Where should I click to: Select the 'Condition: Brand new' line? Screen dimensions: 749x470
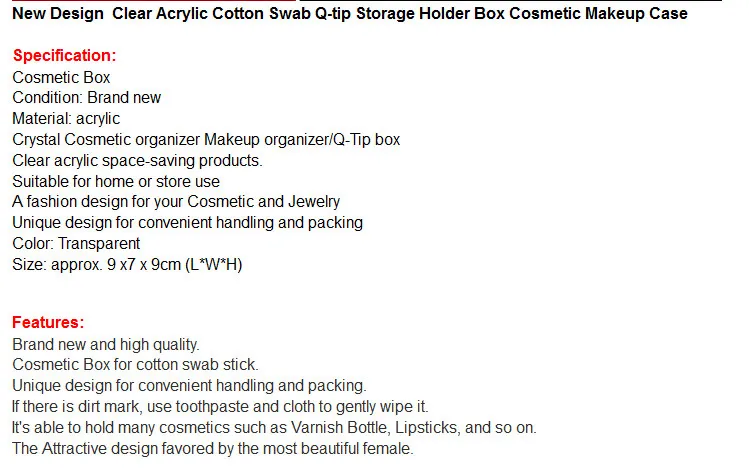click(x=86, y=97)
